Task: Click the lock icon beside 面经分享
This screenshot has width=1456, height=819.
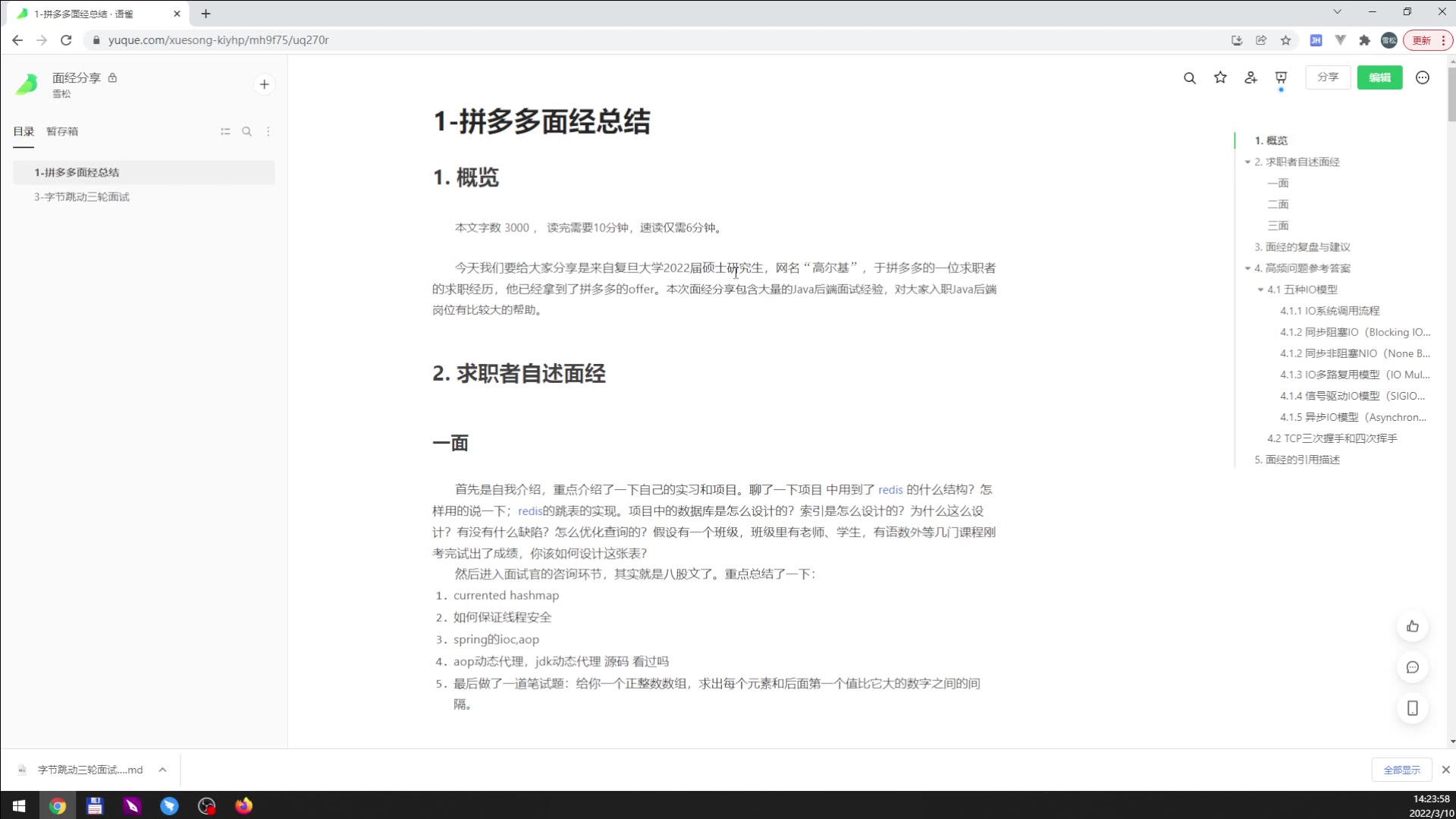Action: coord(112,77)
